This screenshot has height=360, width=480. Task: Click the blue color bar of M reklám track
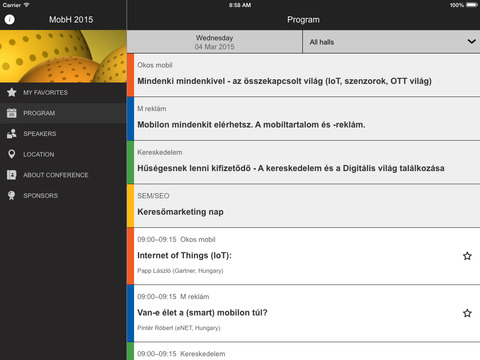pyautogui.click(x=130, y=119)
